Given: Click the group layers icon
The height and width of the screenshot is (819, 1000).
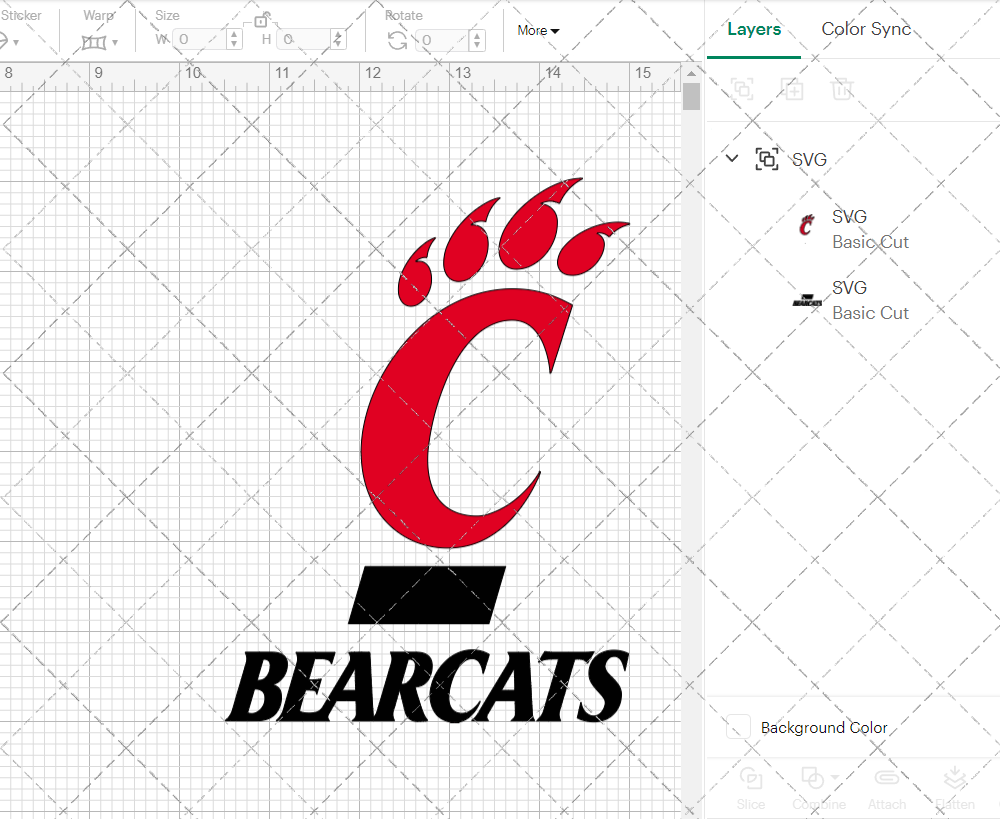Looking at the screenshot, I should (743, 90).
